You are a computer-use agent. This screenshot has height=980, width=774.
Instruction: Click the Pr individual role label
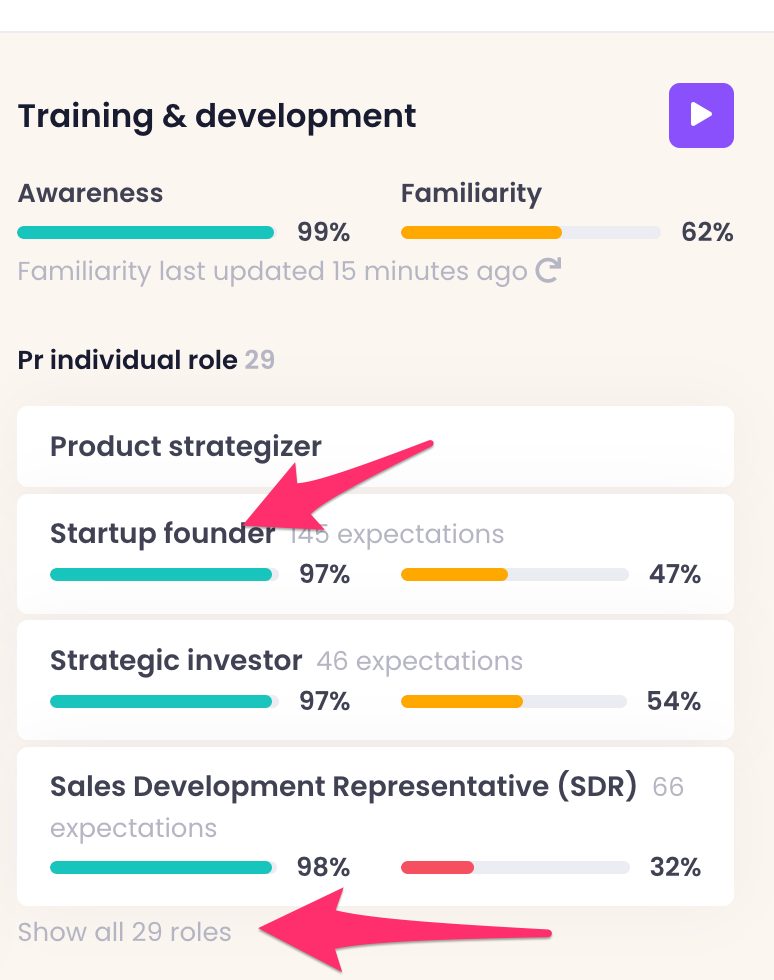coord(128,360)
